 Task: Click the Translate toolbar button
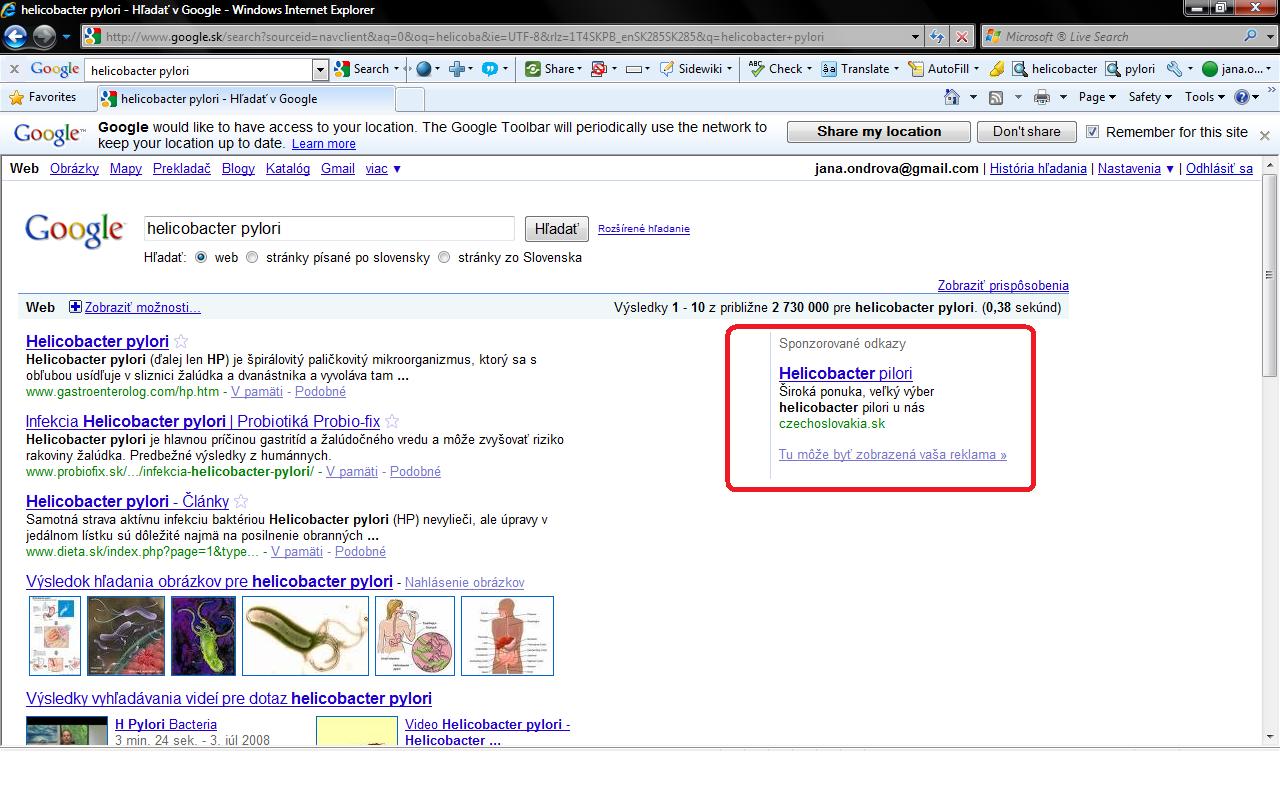tap(856, 69)
